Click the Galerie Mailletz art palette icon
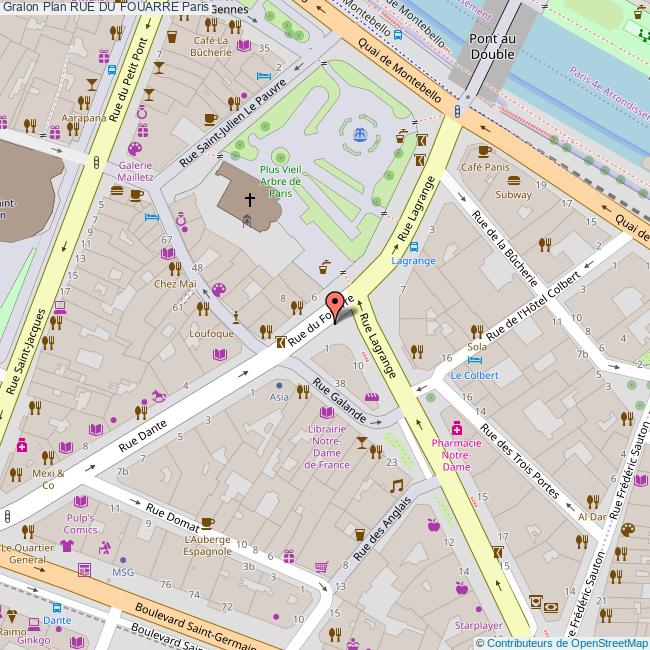Screen dimensions: 650x650 134,150
